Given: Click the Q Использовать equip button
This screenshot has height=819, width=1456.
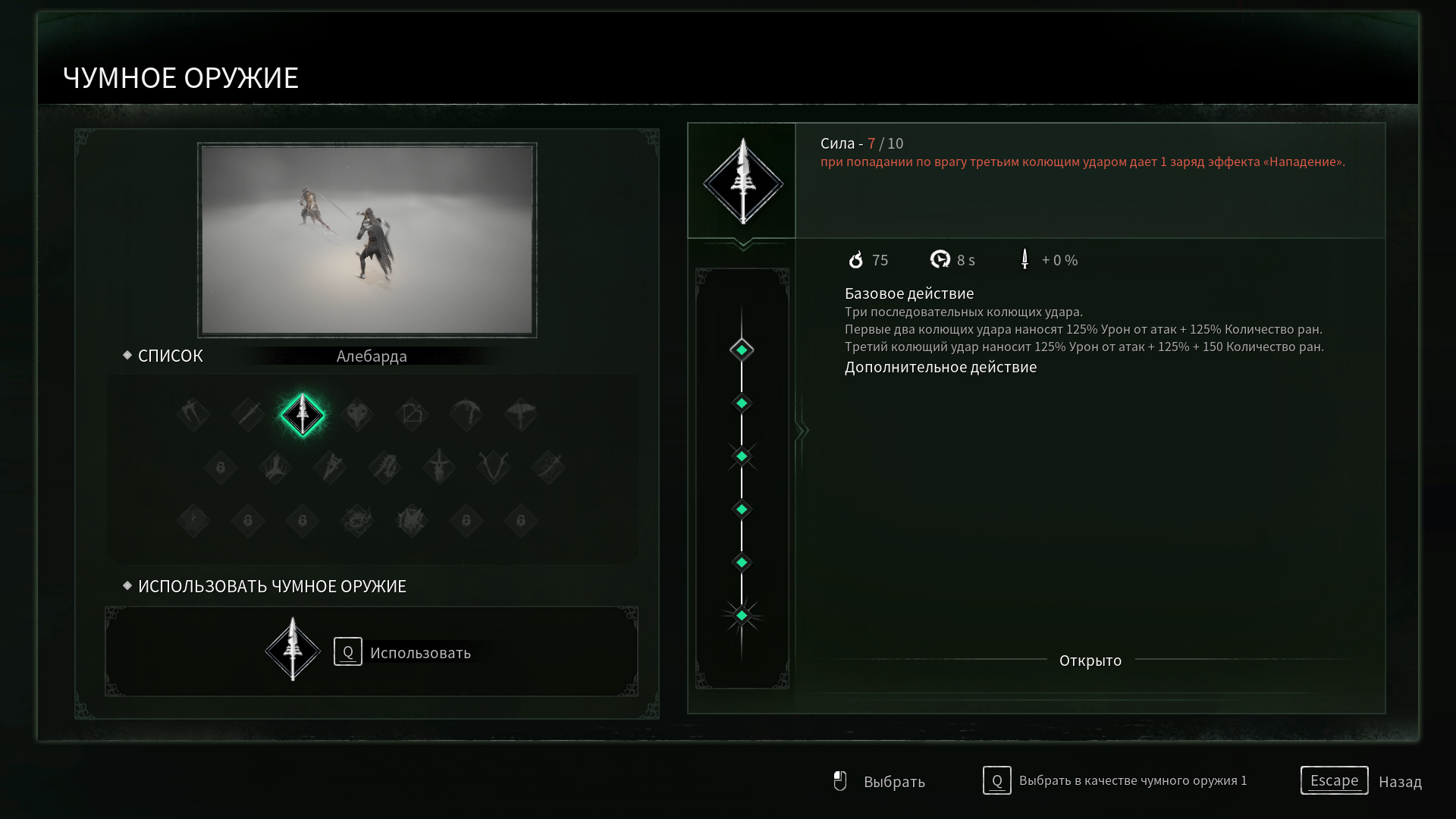Looking at the screenshot, I should (x=403, y=652).
